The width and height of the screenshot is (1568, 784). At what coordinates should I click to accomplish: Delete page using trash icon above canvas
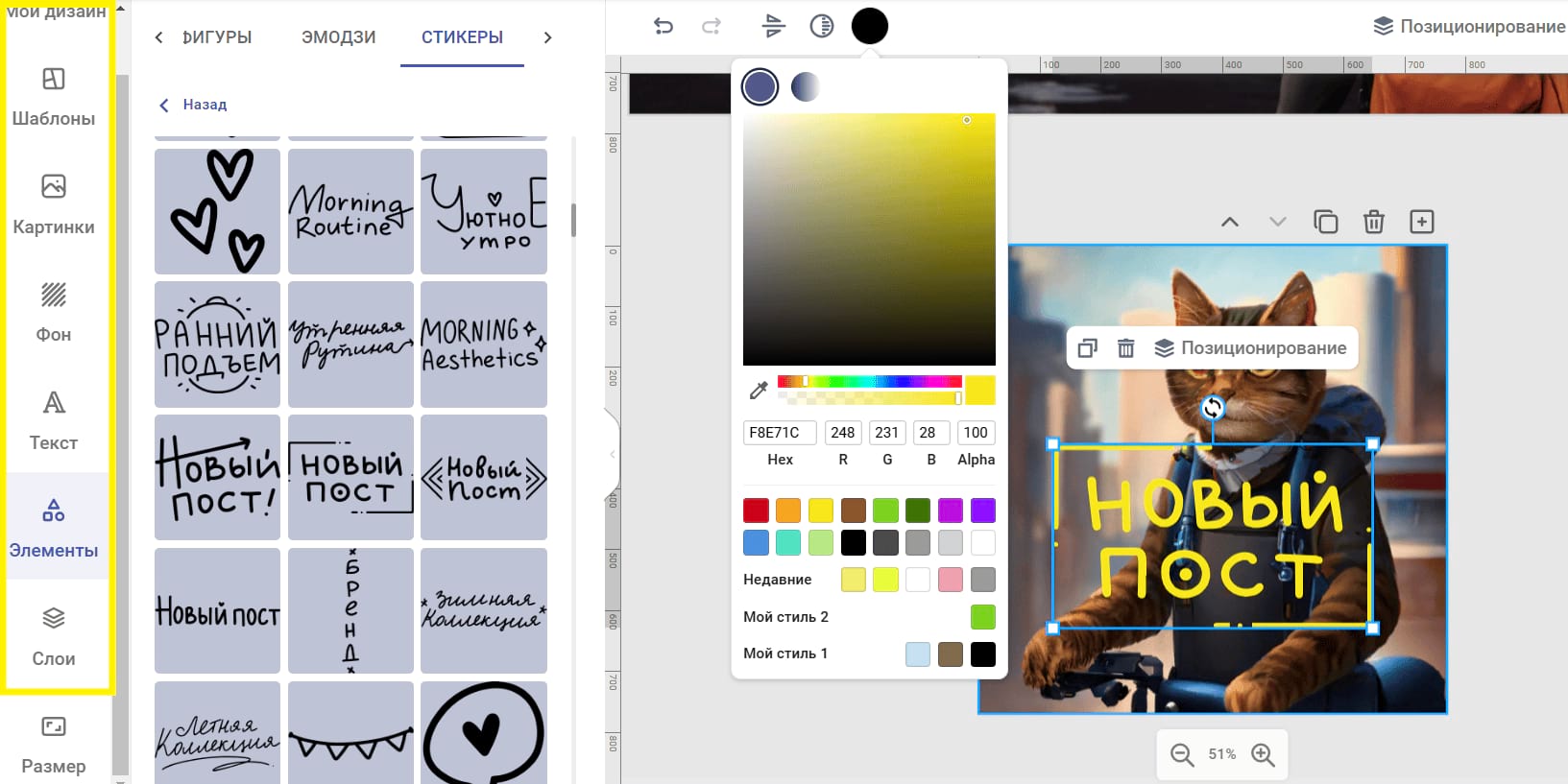click(x=1374, y=222)
